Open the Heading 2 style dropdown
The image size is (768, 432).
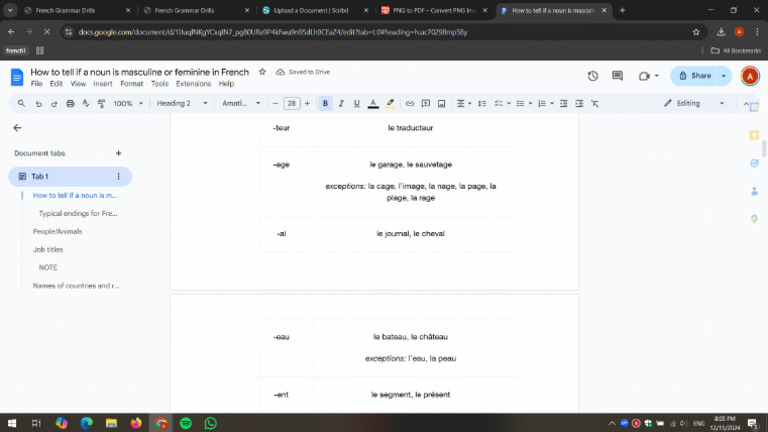pos(182,103)
